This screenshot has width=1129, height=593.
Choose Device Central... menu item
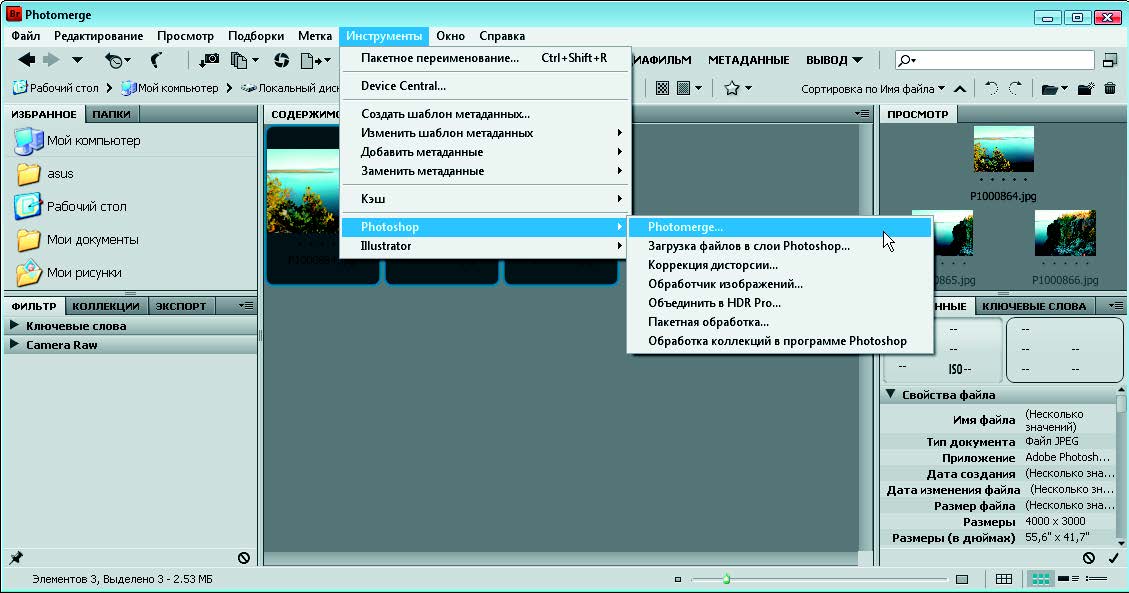(485, 86)
